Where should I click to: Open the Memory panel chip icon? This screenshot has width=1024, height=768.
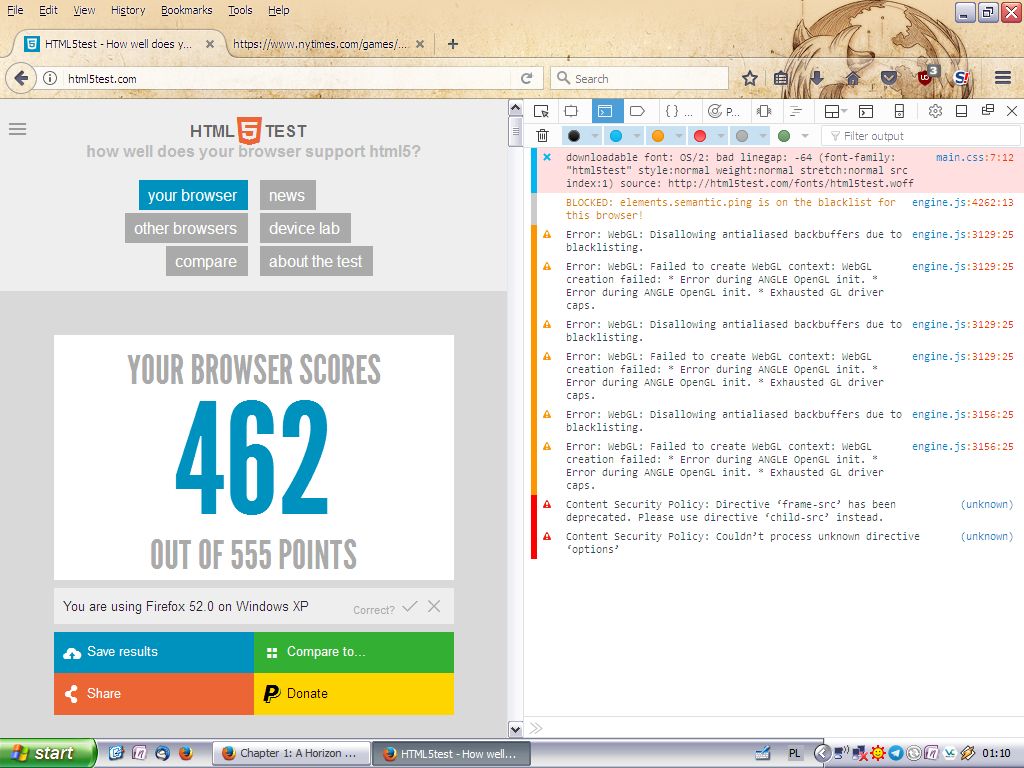[x=764, y=112]
